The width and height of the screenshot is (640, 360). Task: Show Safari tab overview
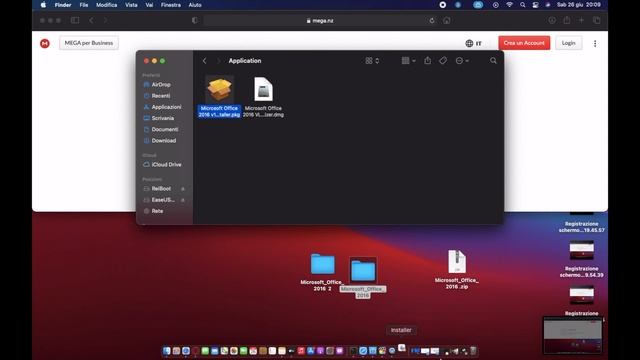click(x=596, y=20)
